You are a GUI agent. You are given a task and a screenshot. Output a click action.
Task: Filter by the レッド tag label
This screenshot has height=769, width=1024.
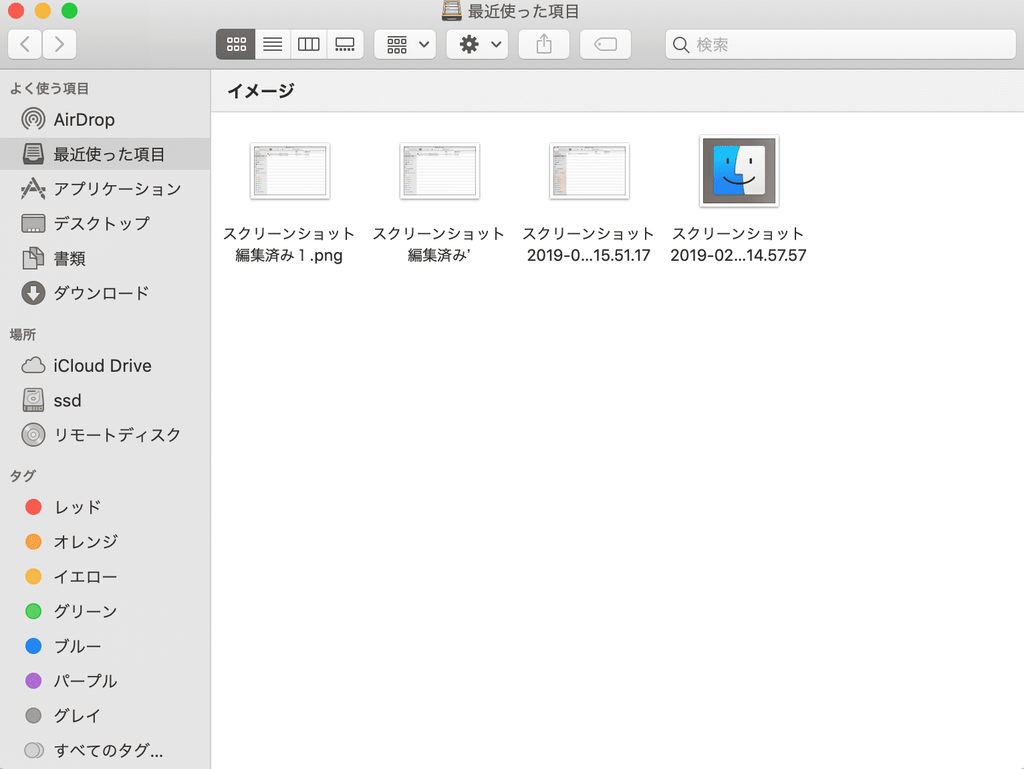(78, 507)
